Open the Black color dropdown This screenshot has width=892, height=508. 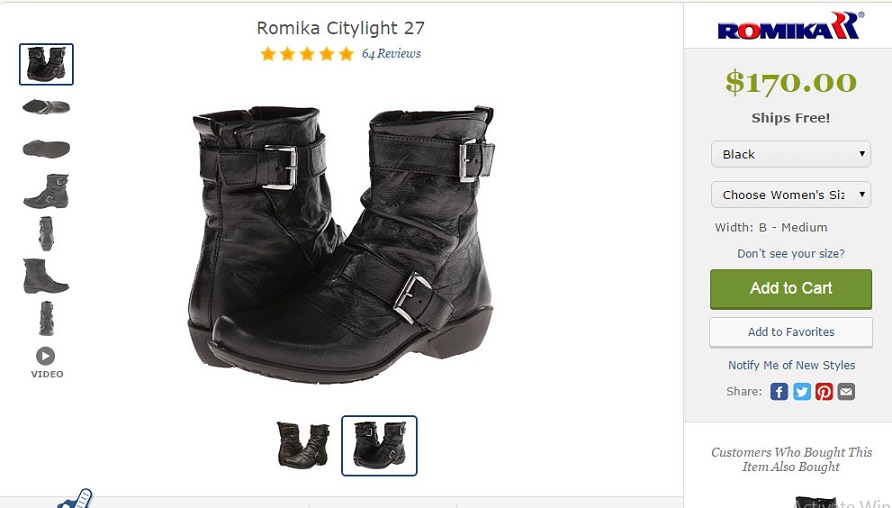790,154
